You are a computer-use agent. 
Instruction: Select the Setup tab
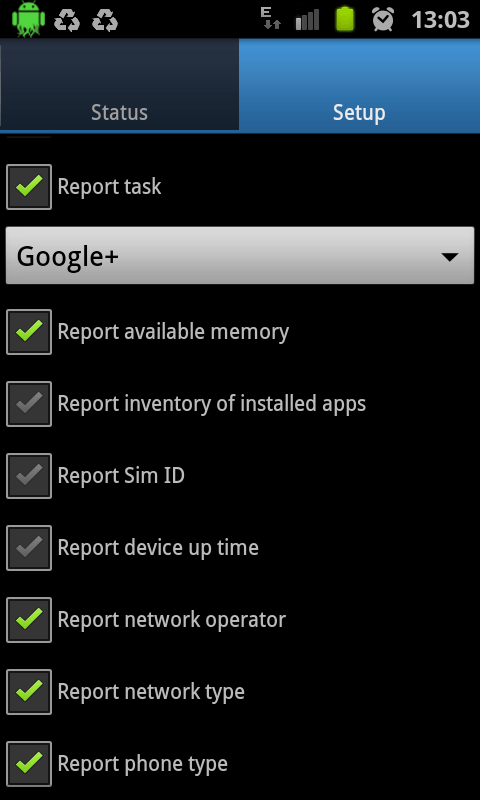(x=360, y=85)
